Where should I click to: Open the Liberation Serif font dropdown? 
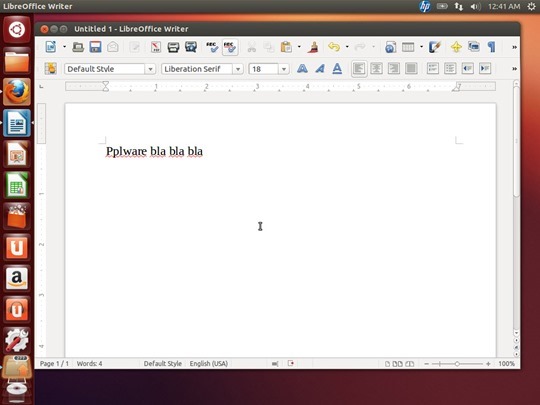click(x=238, y=69)
